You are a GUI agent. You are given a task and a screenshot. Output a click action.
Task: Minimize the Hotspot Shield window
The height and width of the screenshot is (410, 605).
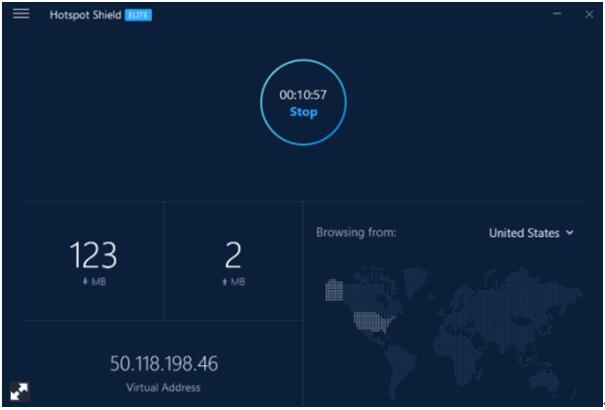point(557,14)
